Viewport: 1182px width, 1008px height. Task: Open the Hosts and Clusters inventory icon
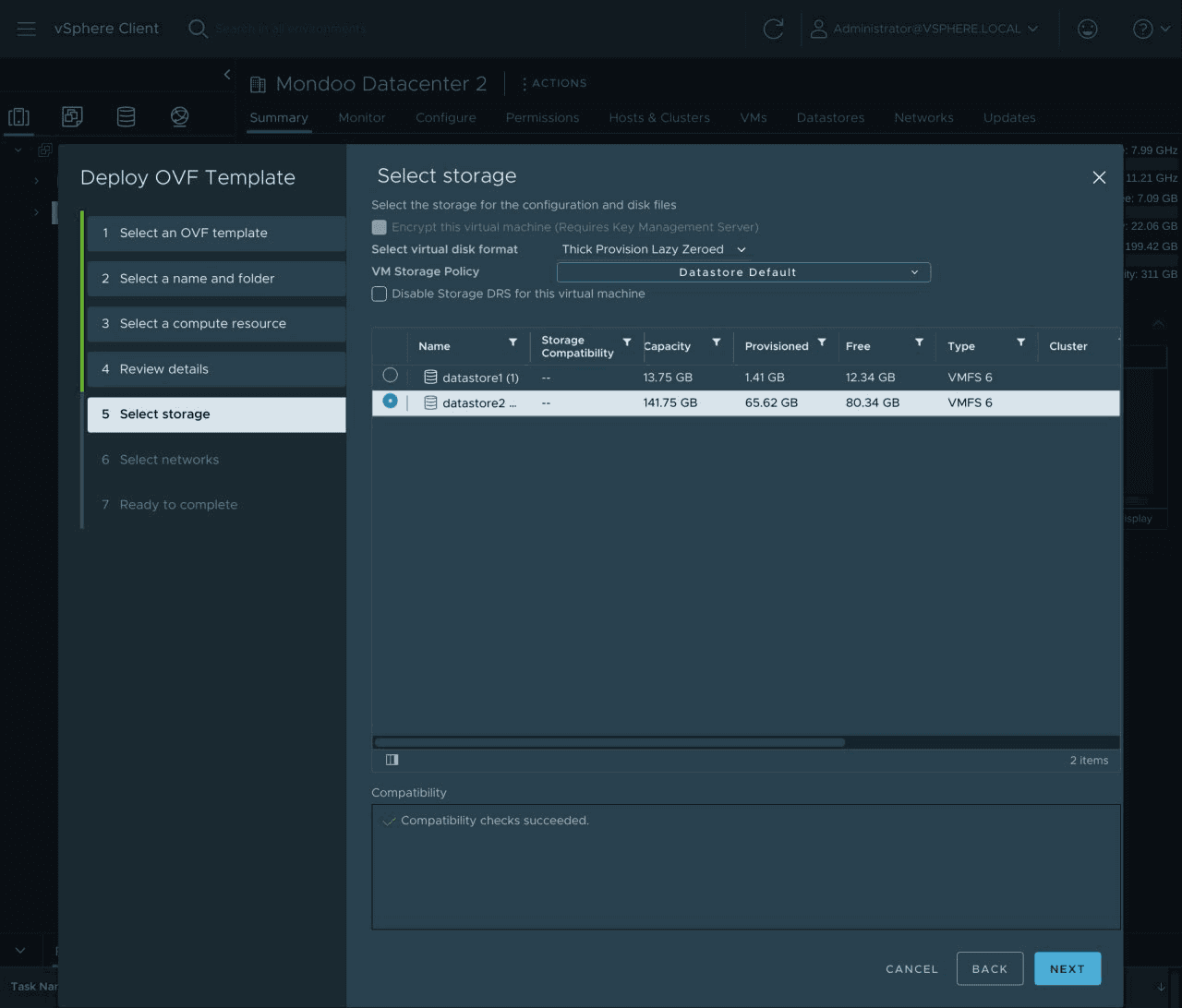(x=18, y=116)
